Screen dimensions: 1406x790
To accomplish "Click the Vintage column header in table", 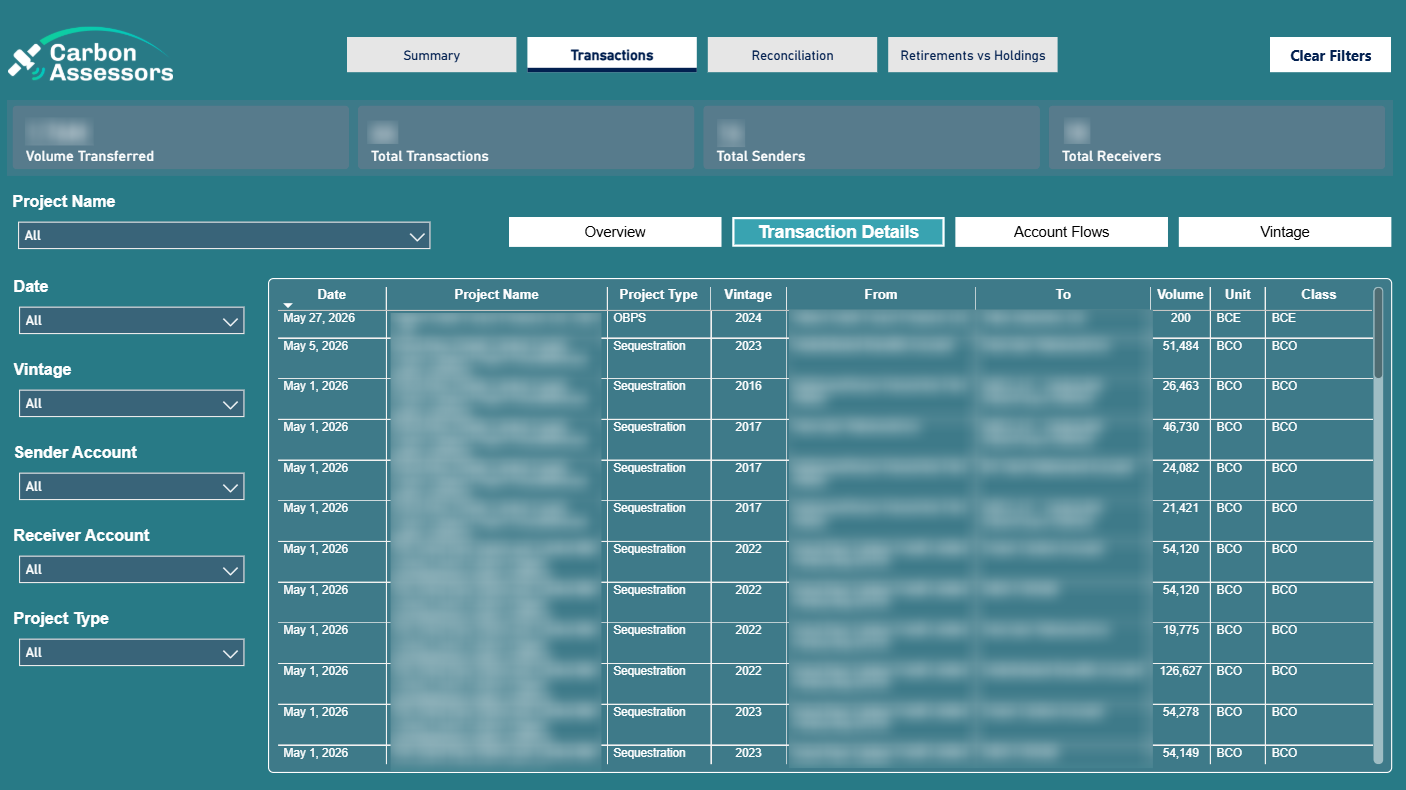I will tap(748, 294).
